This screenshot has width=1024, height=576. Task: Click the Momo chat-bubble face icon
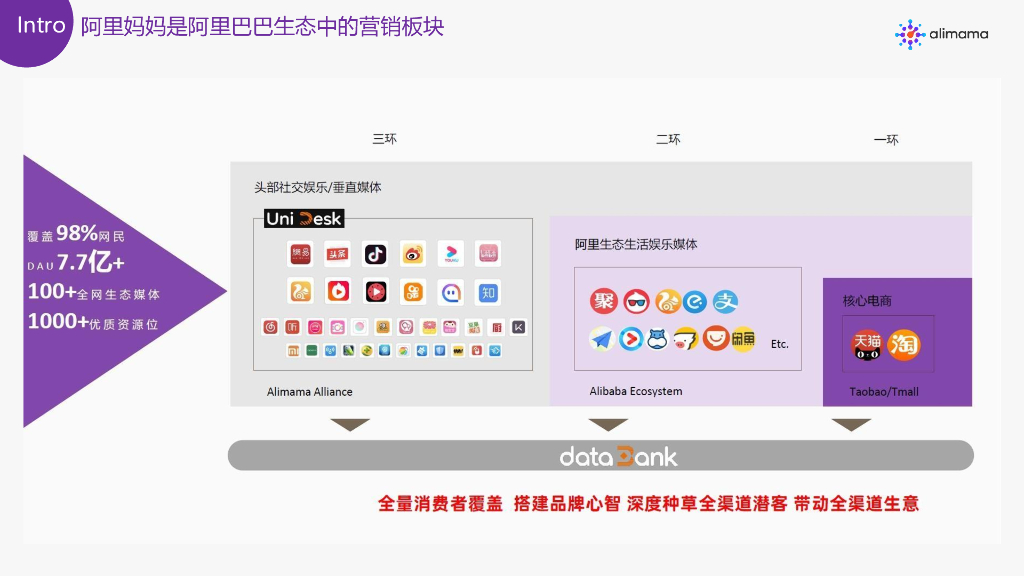pos(451,292)
